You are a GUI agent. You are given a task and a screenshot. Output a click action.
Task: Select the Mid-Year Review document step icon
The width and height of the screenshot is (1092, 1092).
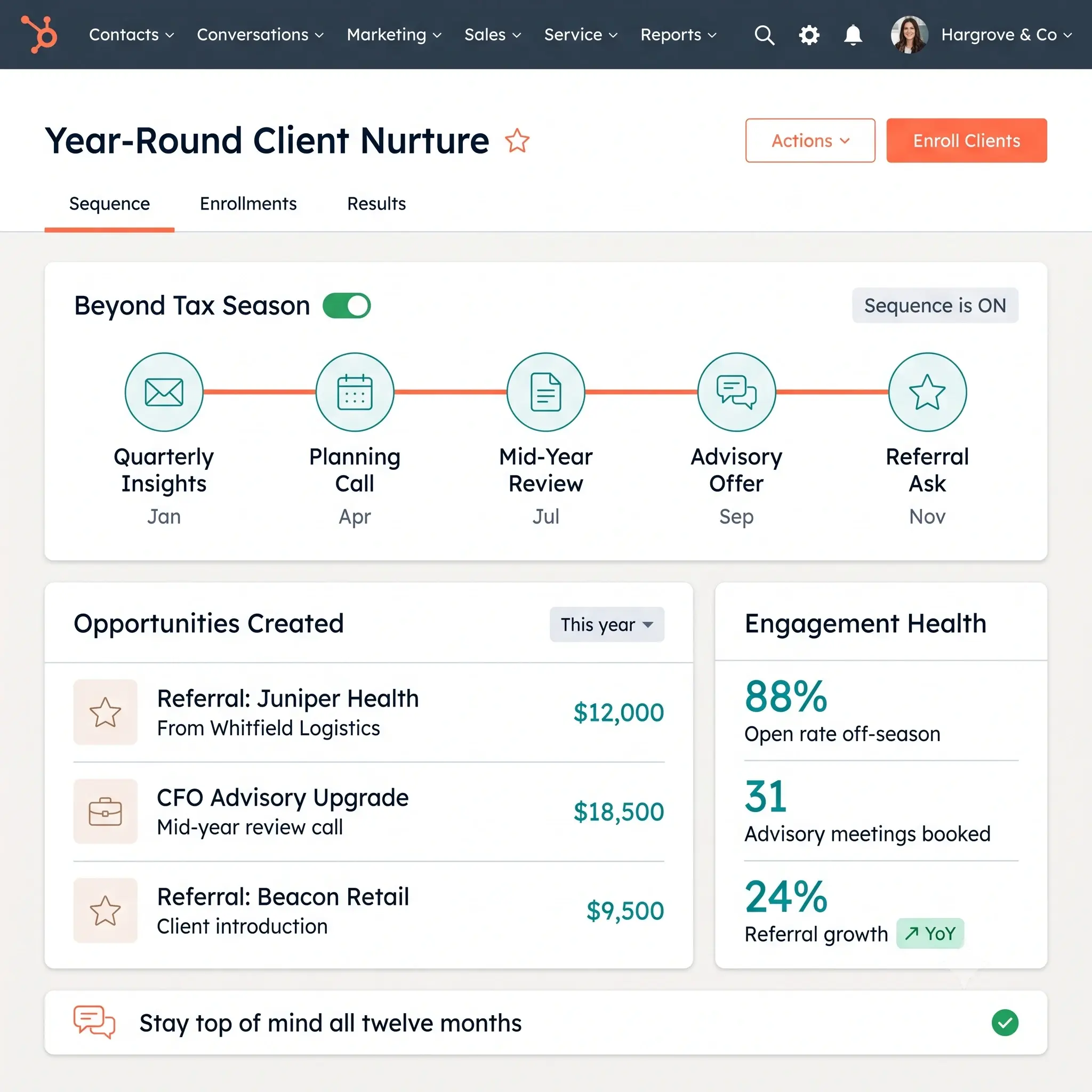pyautogui.click(x=546, y=392)
